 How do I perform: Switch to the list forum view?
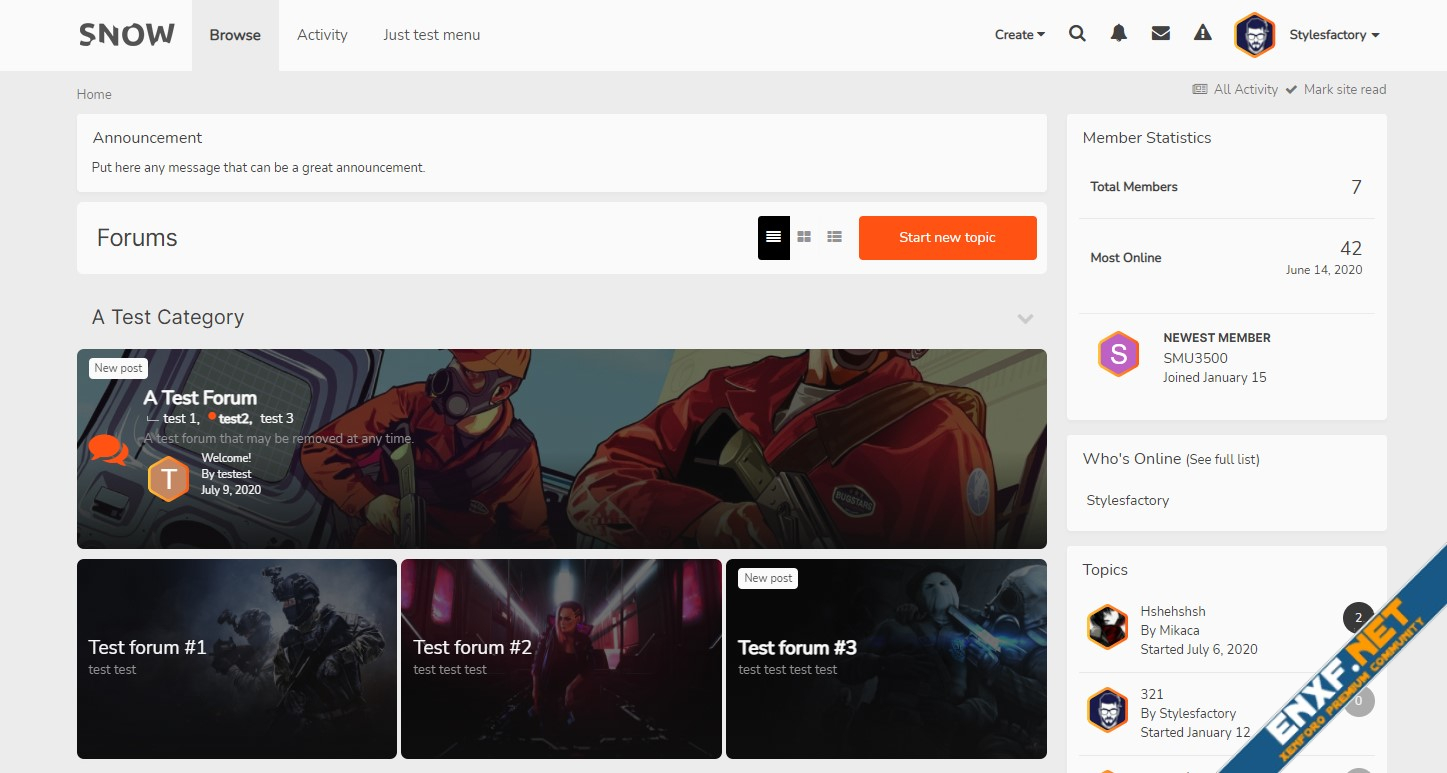tap(835, 237)
